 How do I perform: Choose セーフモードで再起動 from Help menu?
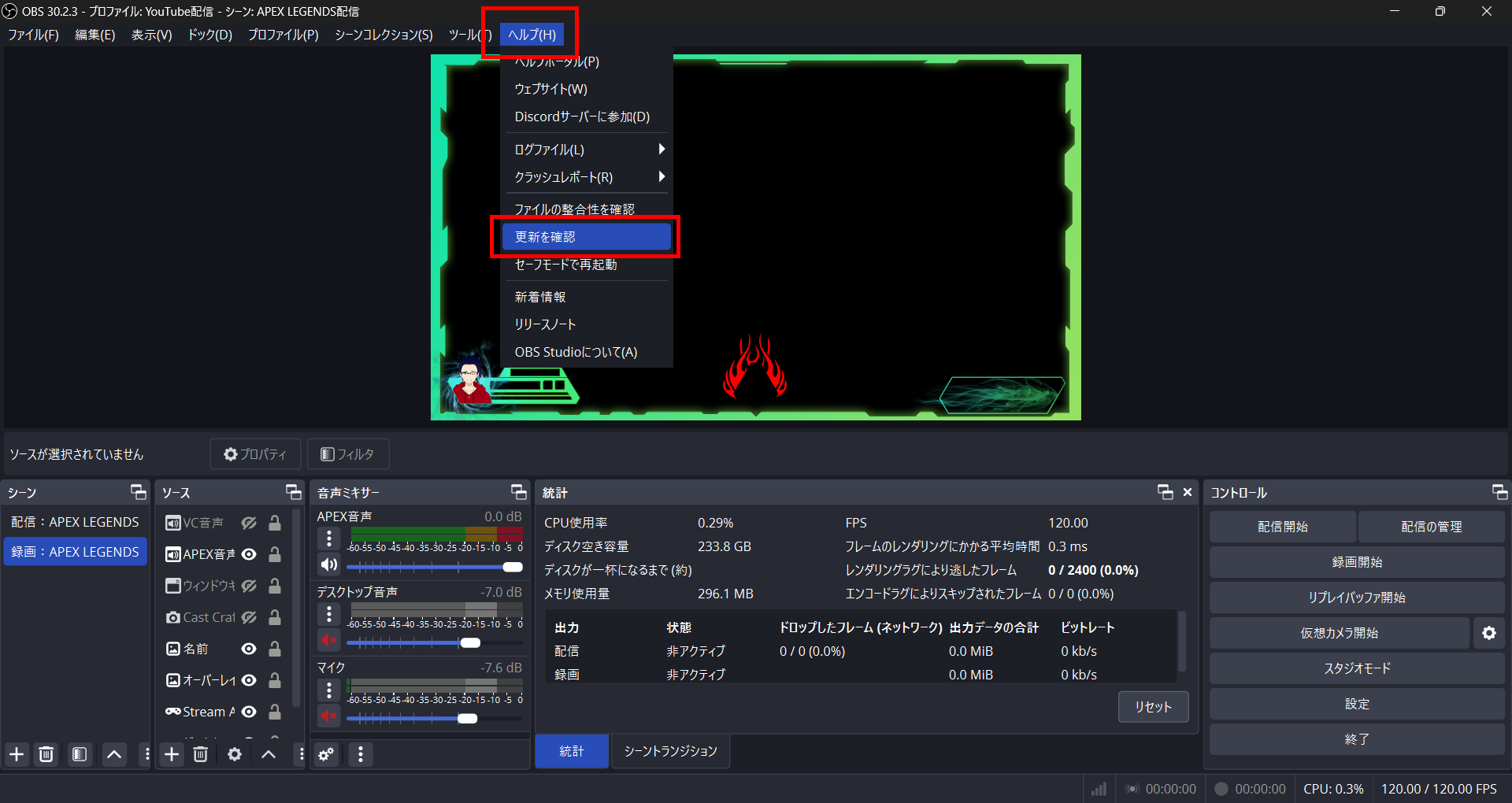(x=587, y=265)
